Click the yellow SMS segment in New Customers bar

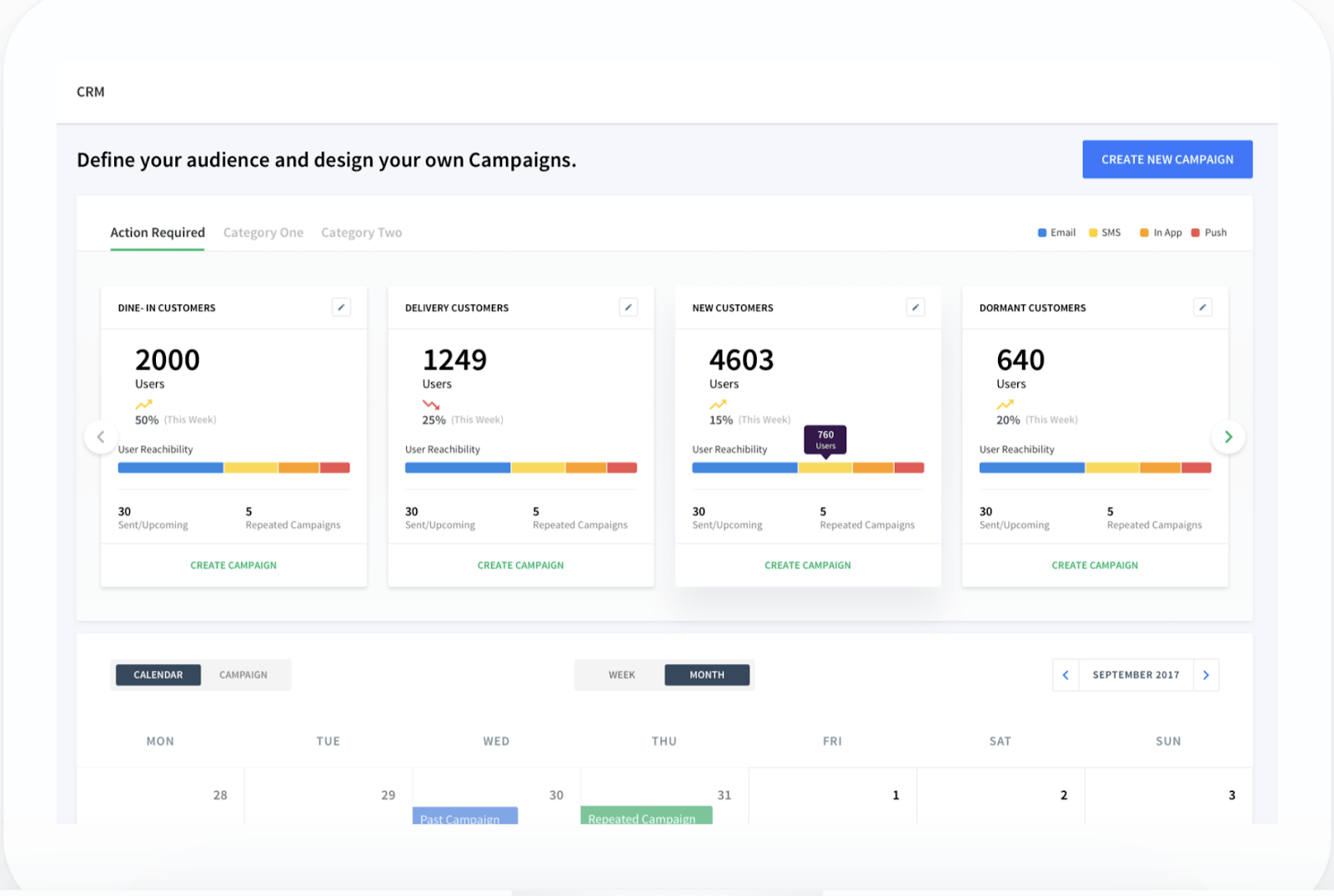click(825, 468)
